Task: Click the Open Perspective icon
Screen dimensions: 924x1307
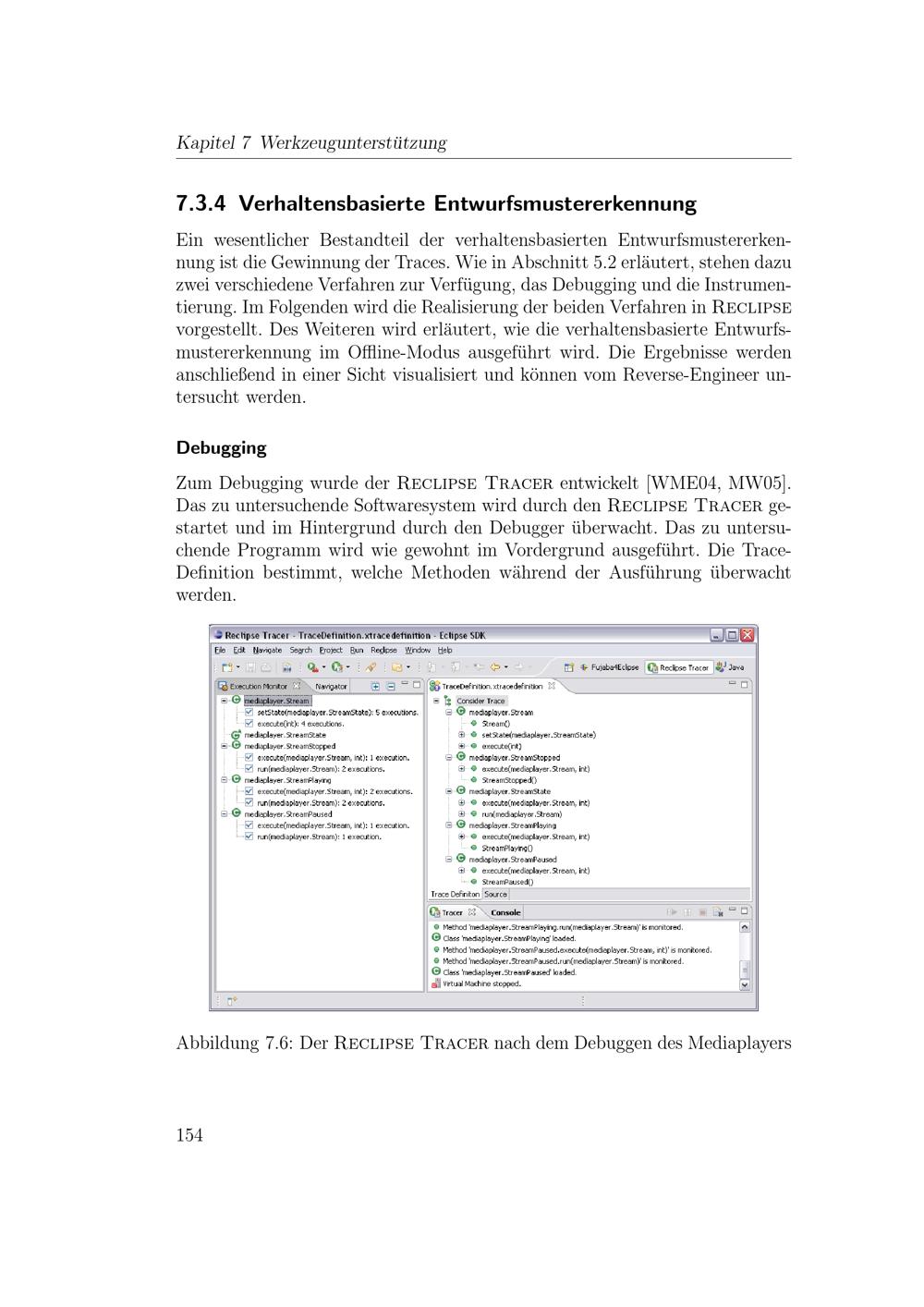Action: click(568, 666)
